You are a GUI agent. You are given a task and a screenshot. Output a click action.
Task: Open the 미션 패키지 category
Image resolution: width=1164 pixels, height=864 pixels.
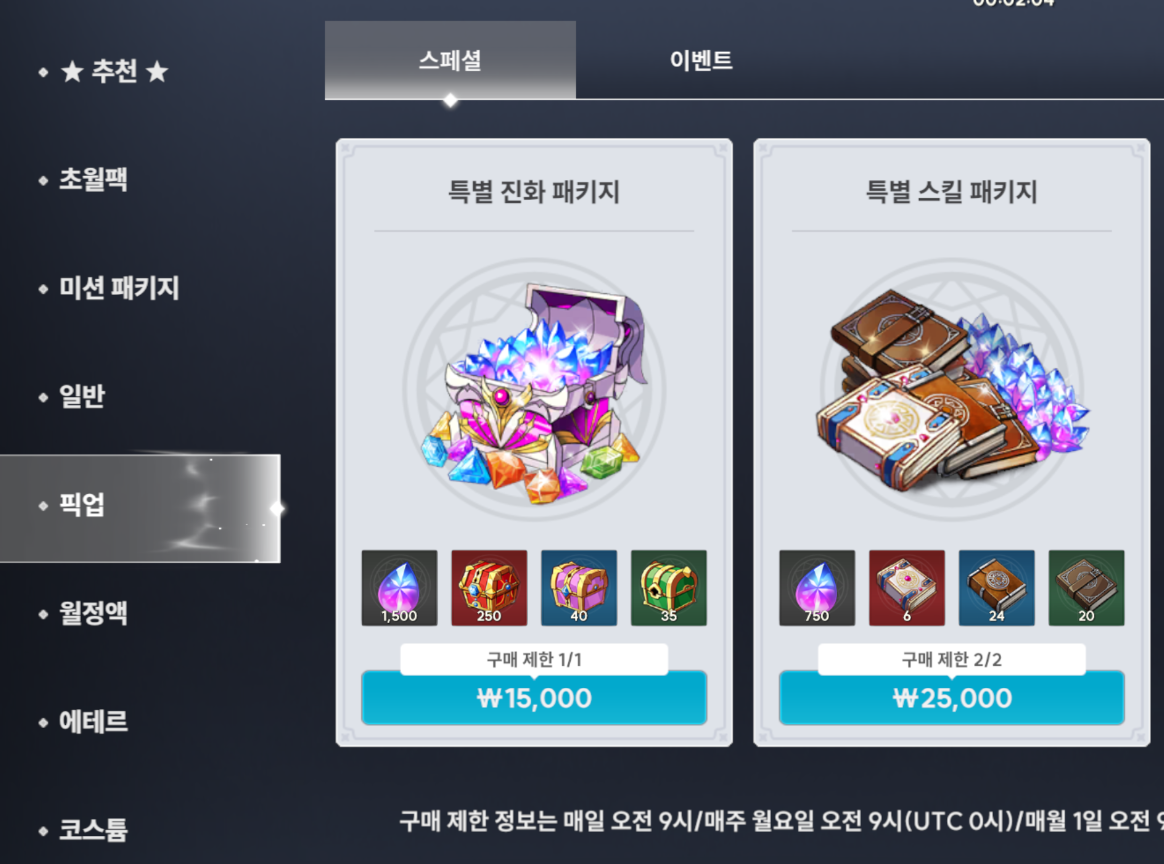(119, 288)
